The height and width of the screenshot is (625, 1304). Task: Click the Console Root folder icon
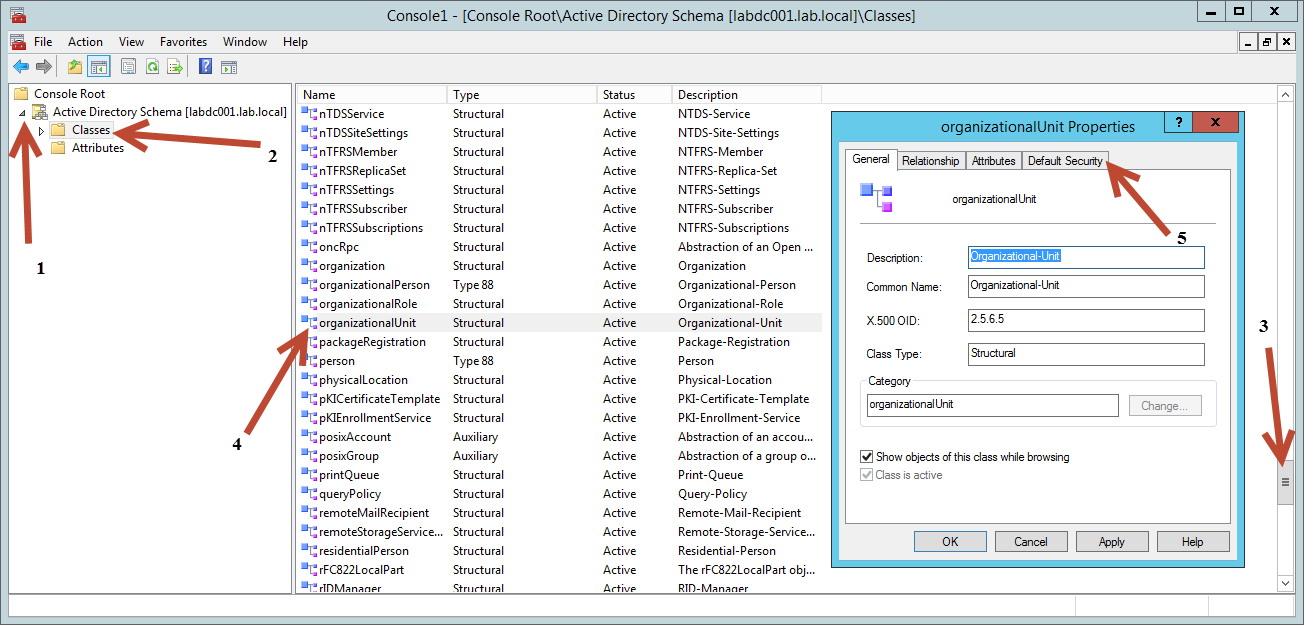tap(21, 94)
